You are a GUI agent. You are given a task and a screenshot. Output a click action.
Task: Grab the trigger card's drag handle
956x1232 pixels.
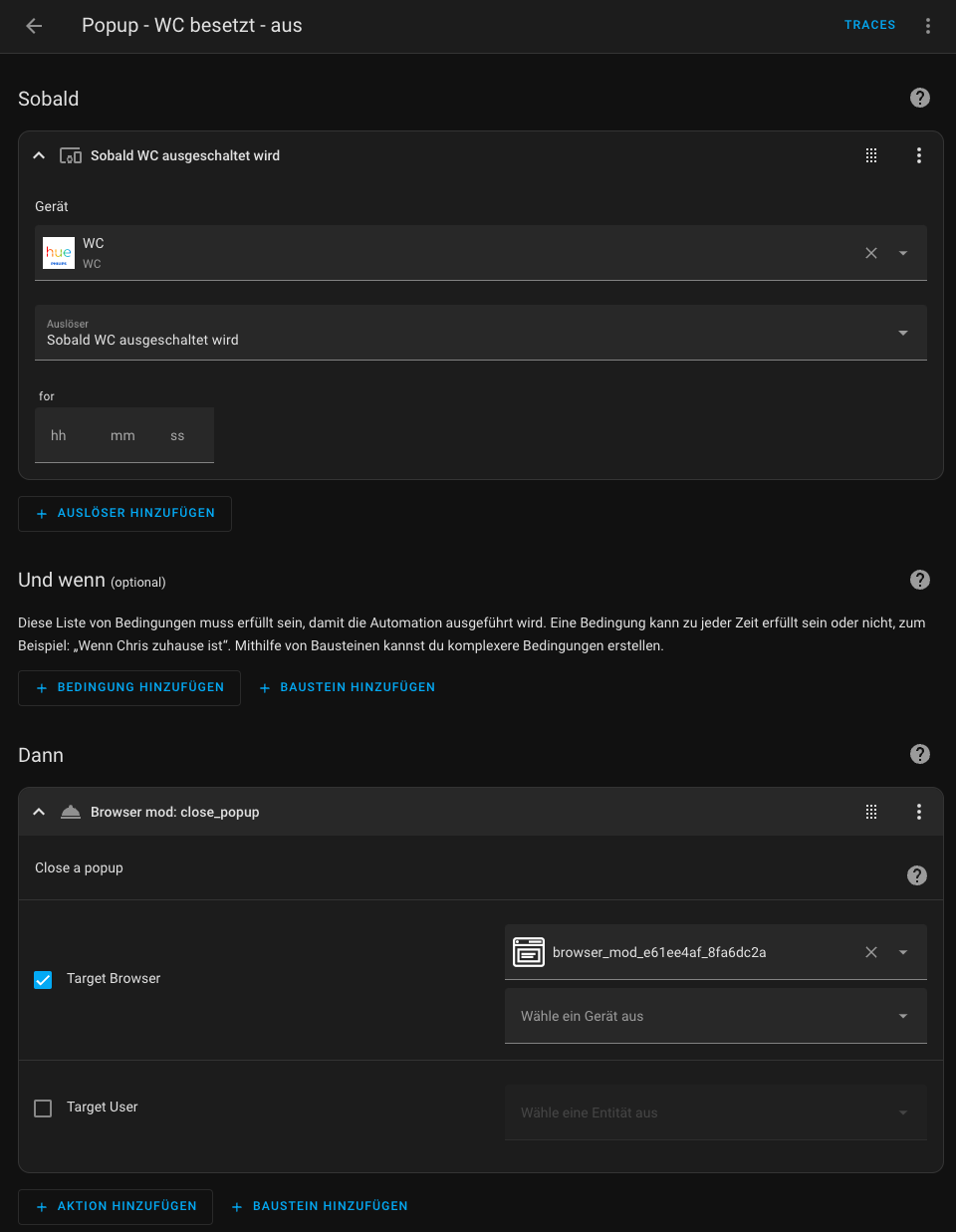click(x=871, y=155)
